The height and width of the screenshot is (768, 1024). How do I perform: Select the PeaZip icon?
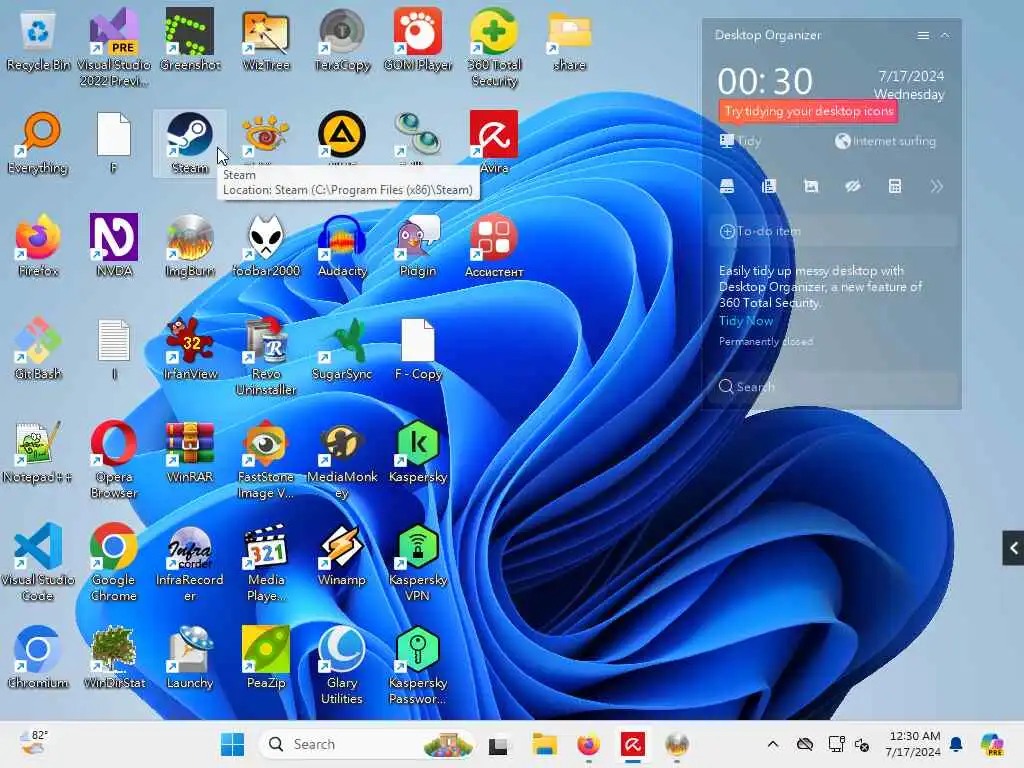pyautogui.click(x=266, y=657)
